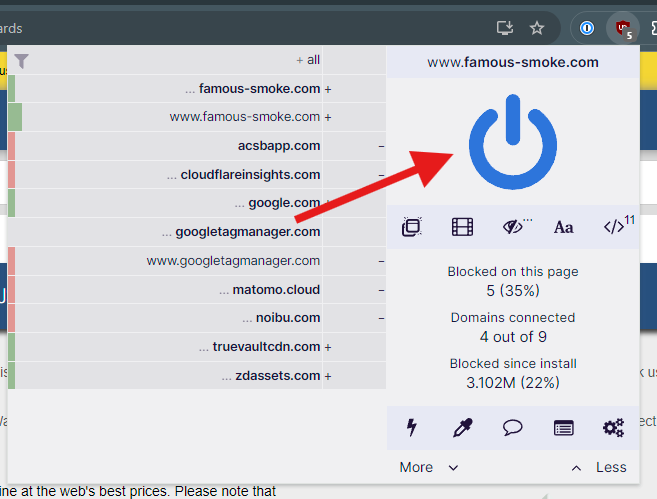Screen dimensions: 657x499
Task: Click the disable JavaScript code-brackets icon
Action: pyautogui.click(x=614, y=227)
